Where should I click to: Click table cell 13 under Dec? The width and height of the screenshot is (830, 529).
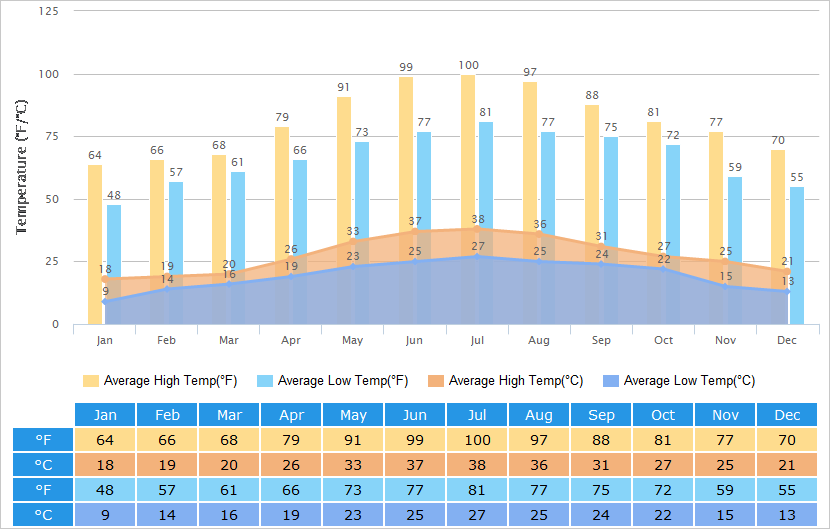pyautogui.click(x=787, y=514)
